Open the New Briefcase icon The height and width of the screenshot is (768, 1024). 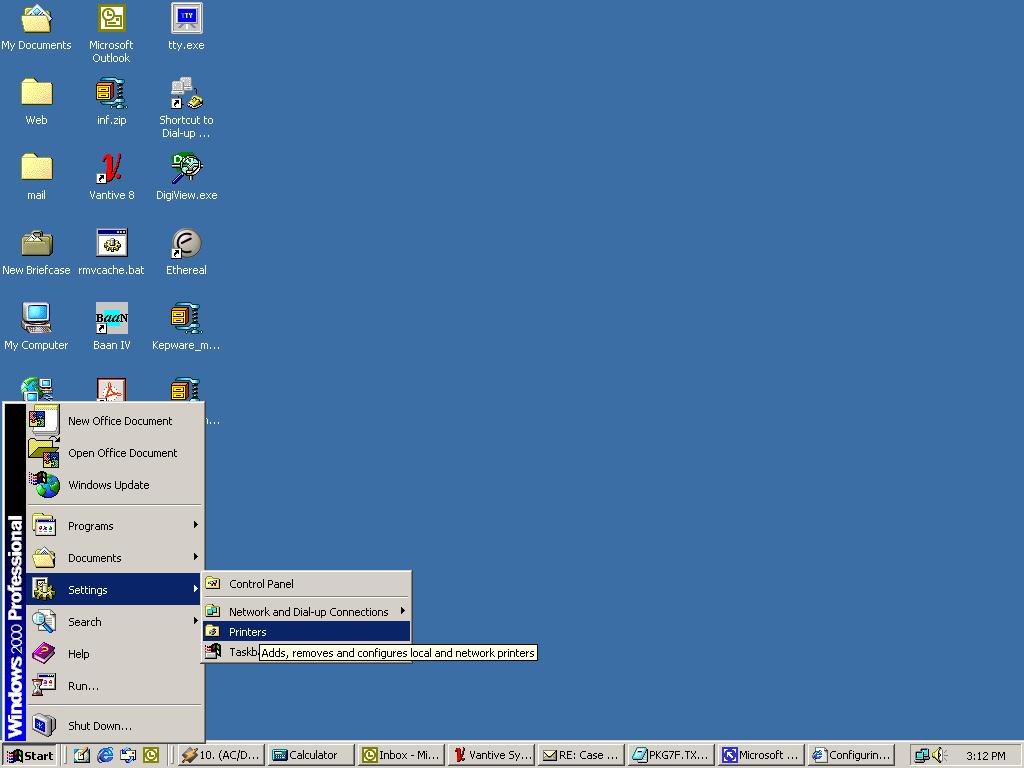pos(36,244)
